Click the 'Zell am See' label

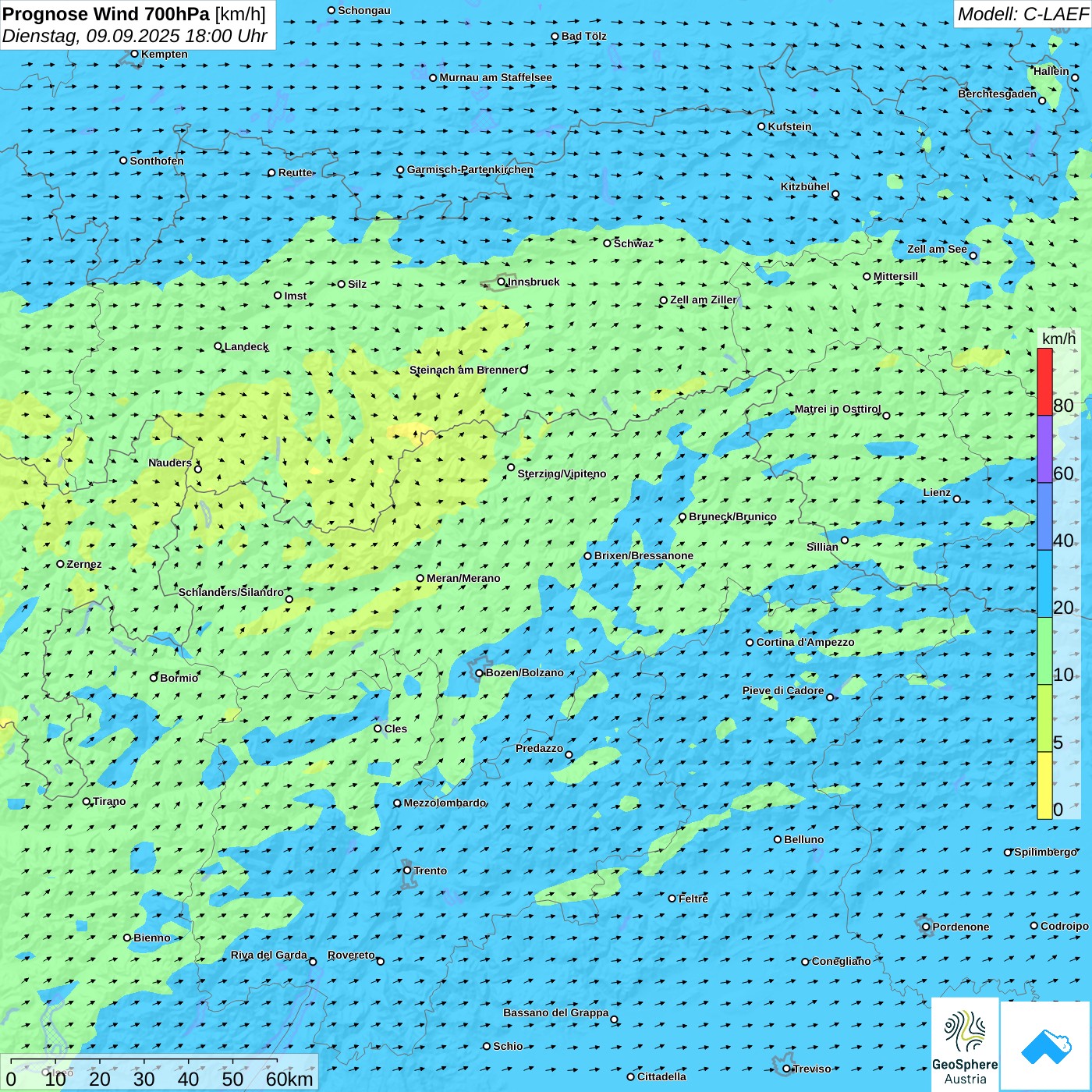(x=937, y=249)
